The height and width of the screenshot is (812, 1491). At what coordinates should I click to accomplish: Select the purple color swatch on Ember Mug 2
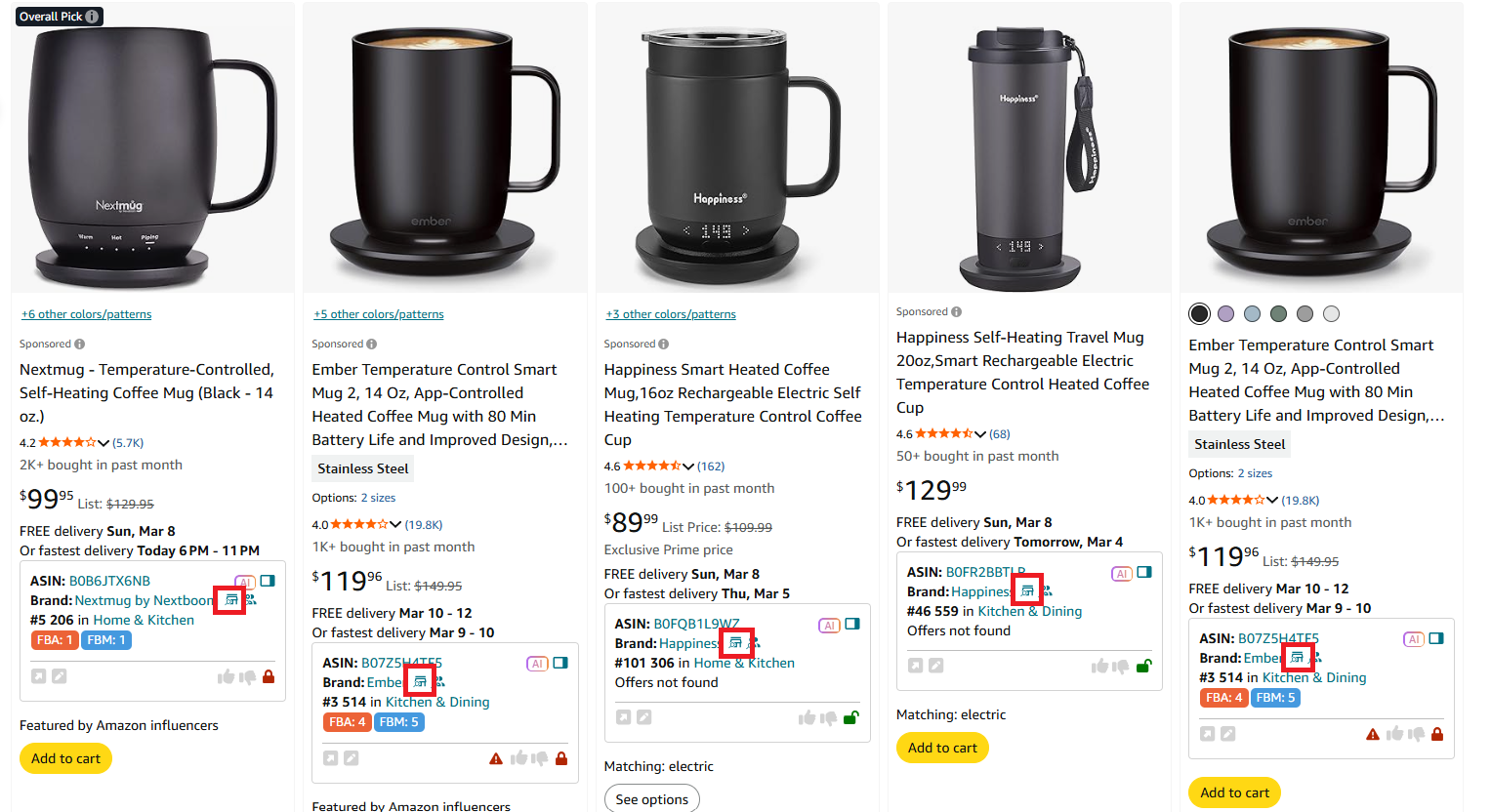pyautogui.click(x=1224, y=313)
